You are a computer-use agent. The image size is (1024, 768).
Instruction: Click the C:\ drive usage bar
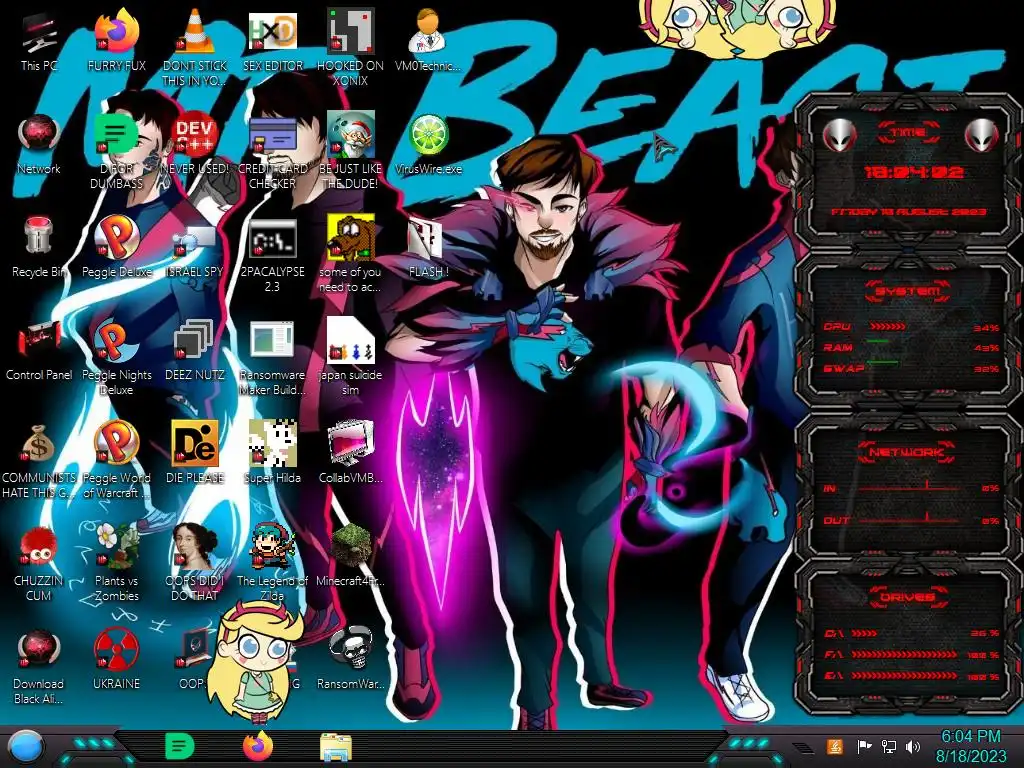[x=864, y=633]
